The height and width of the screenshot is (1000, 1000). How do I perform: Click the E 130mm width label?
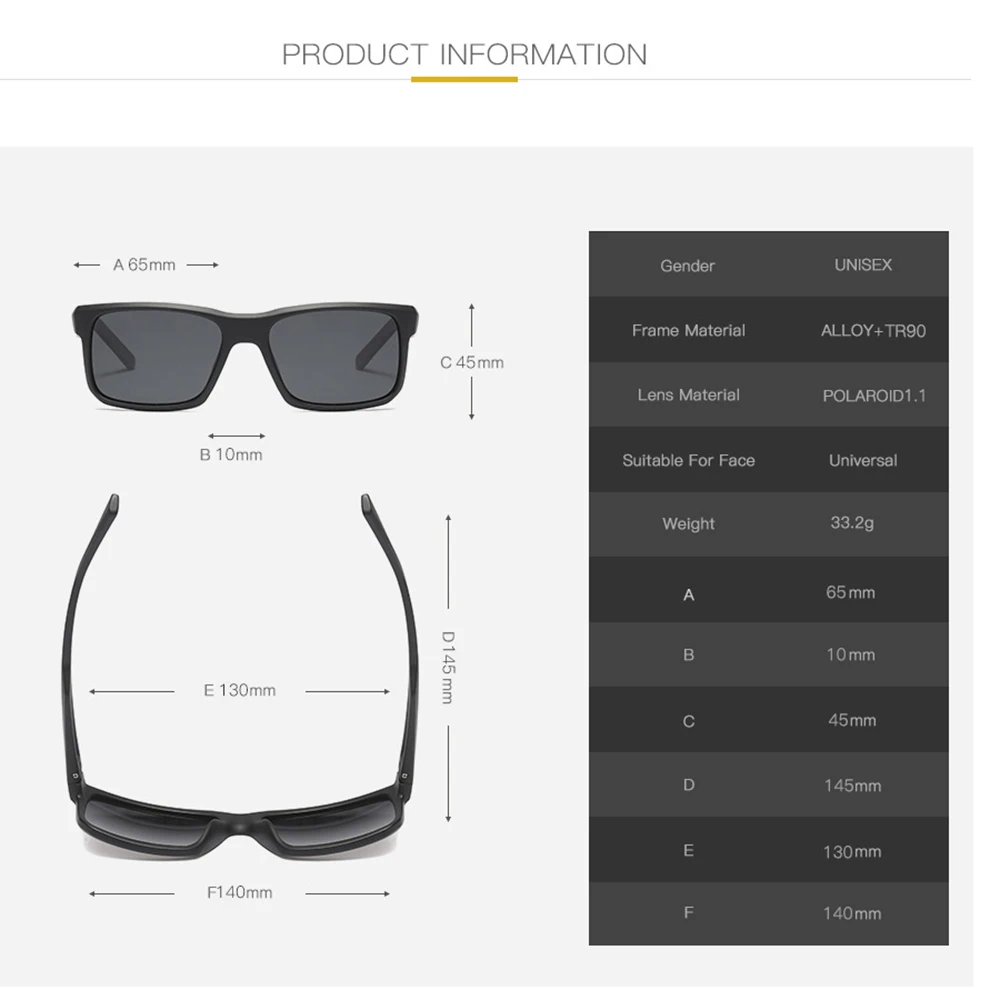(x=240, y=690)
